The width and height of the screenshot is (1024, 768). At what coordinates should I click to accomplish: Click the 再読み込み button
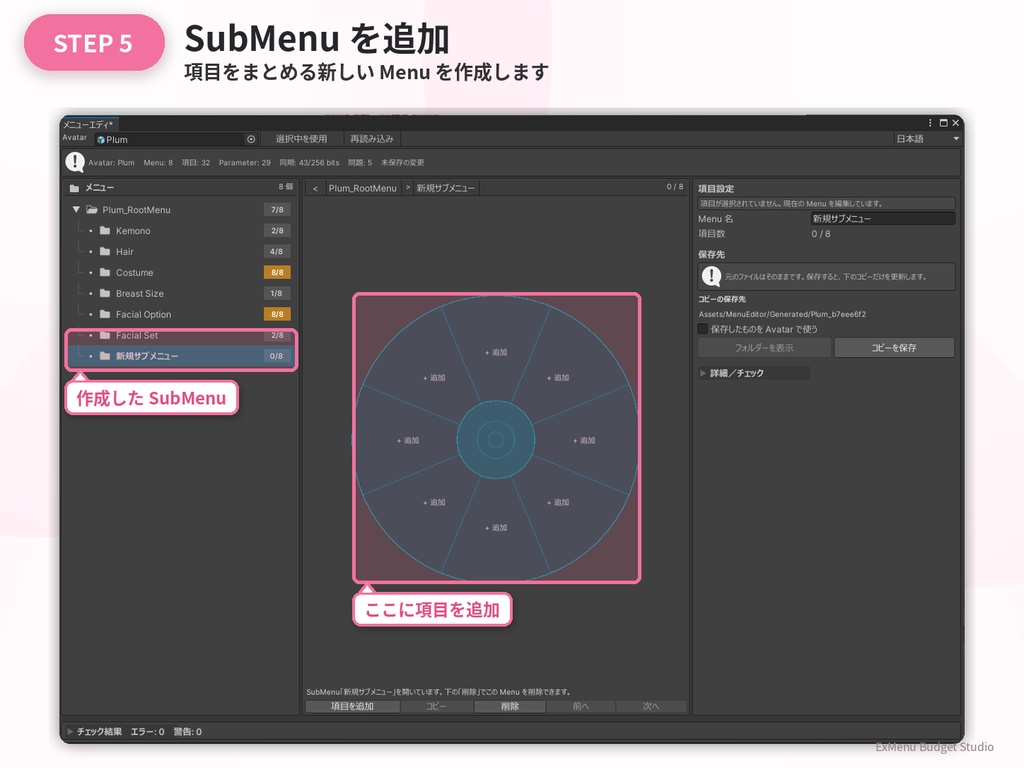point(372,138)
